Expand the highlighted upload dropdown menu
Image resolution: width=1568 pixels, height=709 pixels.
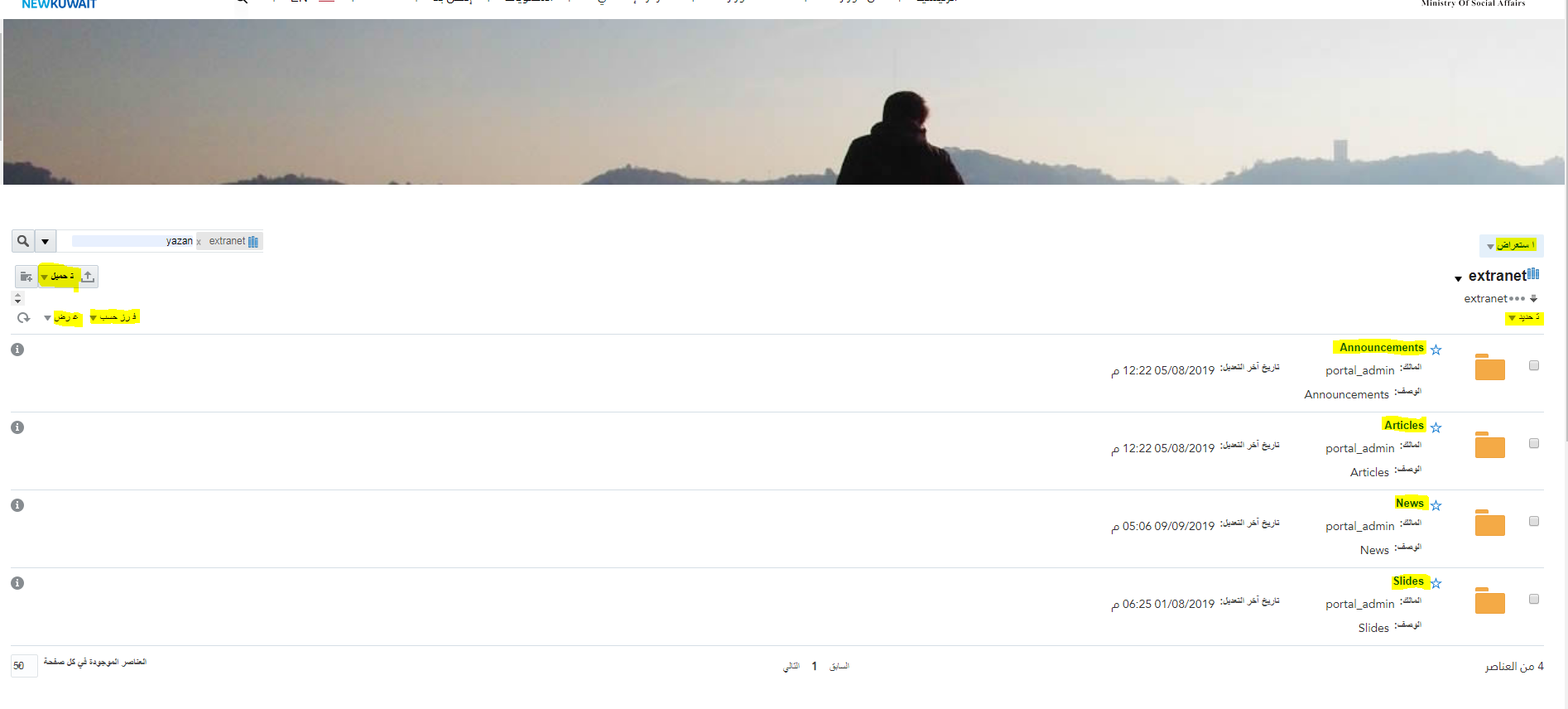[58, 277]
